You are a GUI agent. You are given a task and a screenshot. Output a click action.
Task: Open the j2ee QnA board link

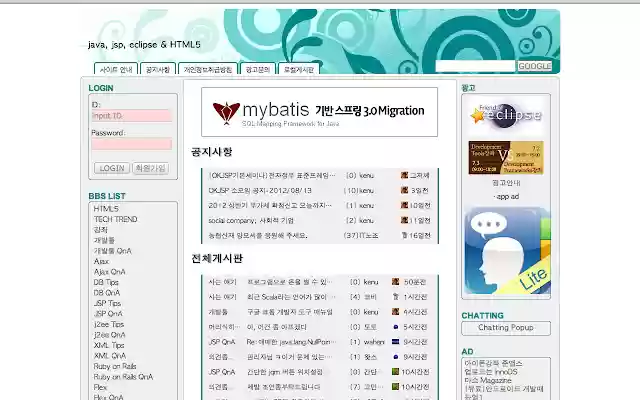(109, 335)
